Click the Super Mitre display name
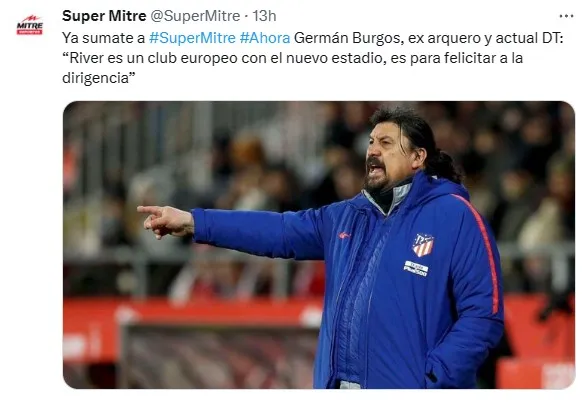Viewport: 584px width, 402px height. click(x=104, y=16)
